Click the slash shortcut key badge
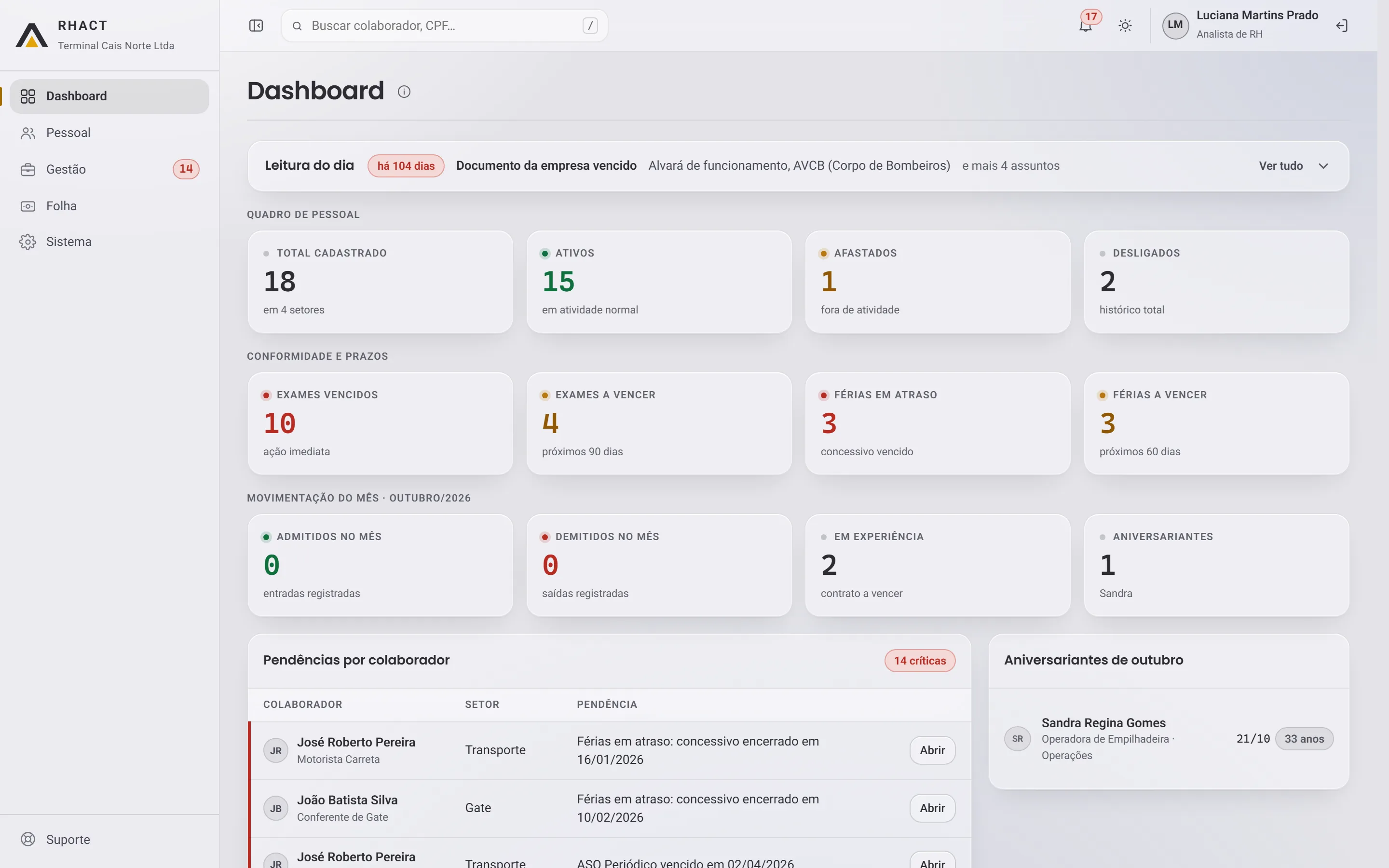Viewport: 1389px width, 868px height. point(590,26)
